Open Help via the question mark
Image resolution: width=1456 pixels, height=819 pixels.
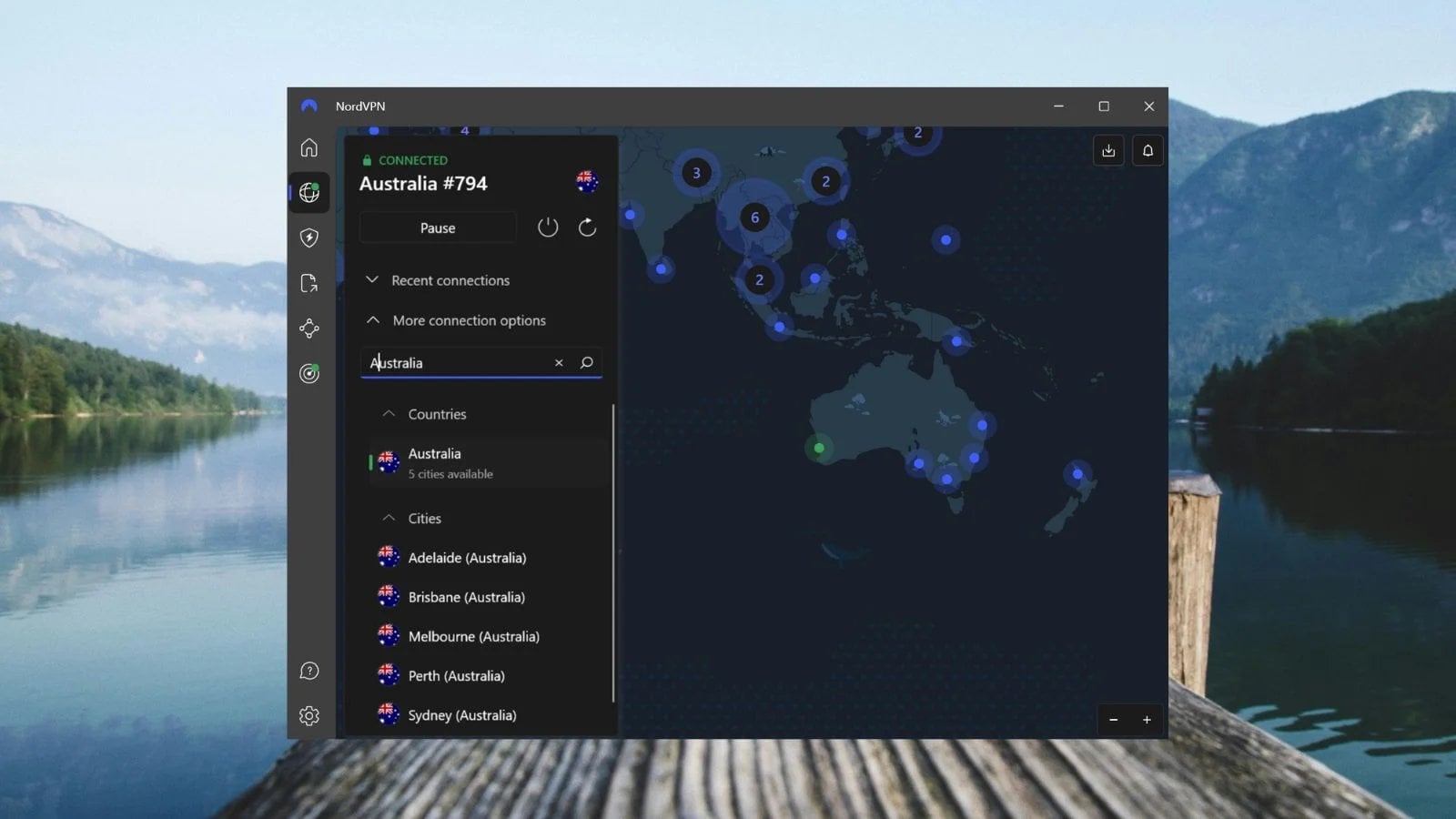tap(309, 671)
